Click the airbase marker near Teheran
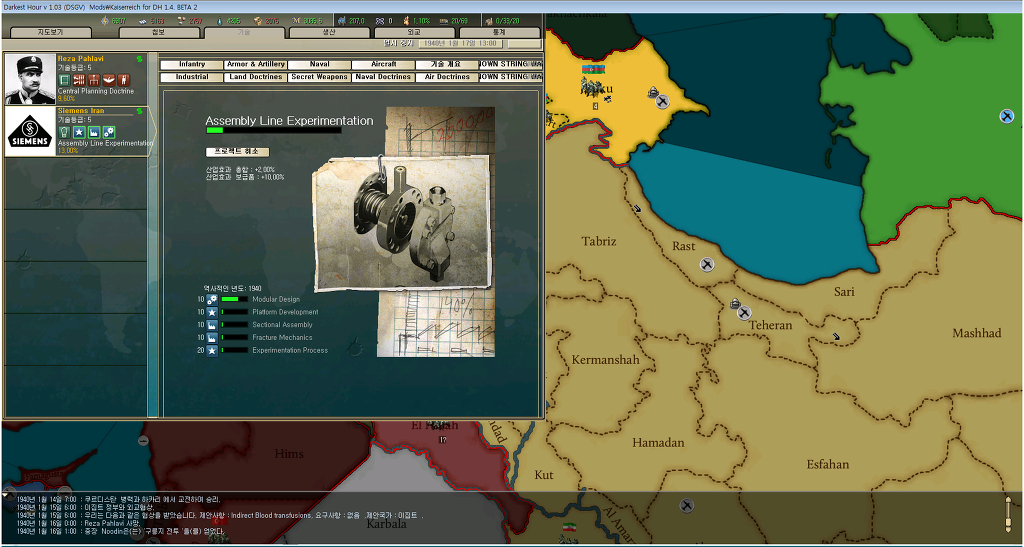 click(744, 313)
